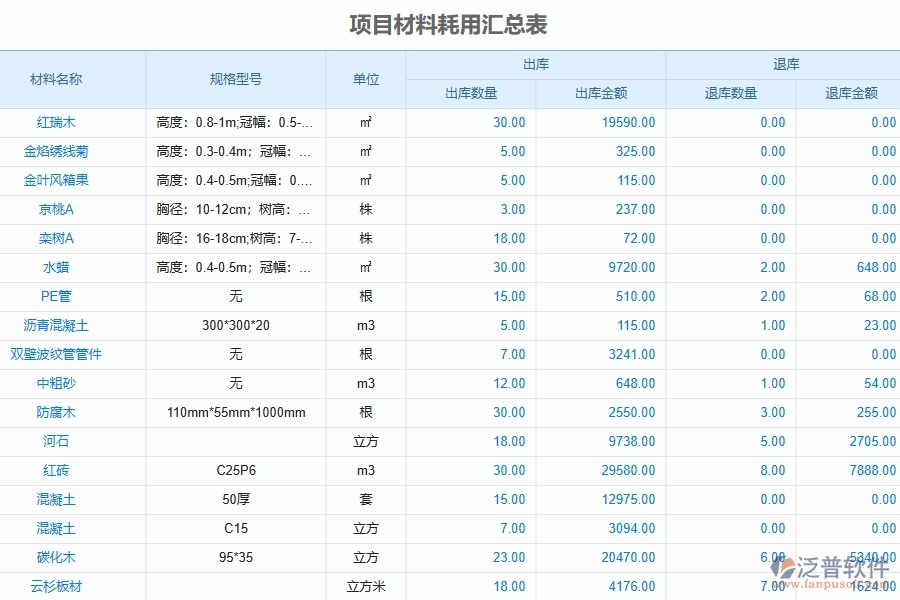Image resolution: width=900 pixels, height=600 pixels.
Task: Click the 出库 group header
Action: pyautogui.click(x=535, y=64)
